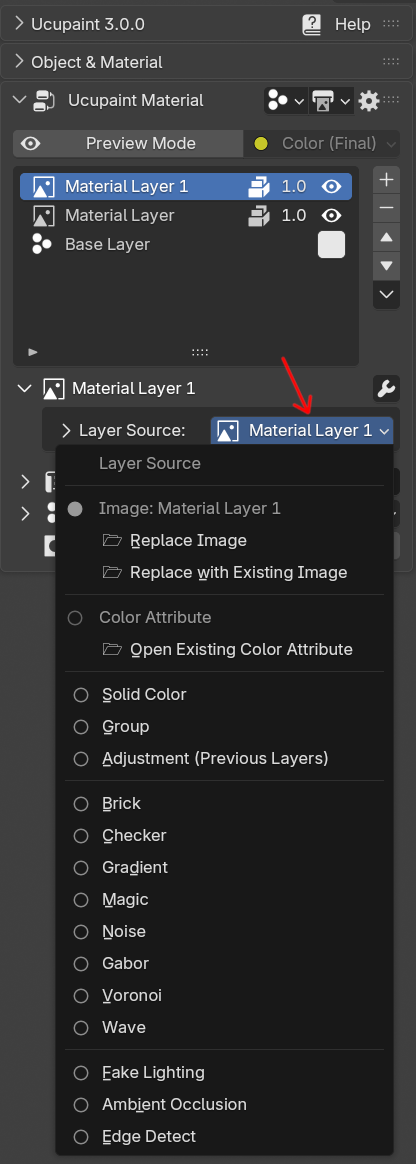Collapse the Ucupaint Material panel
The height and width of the screenshot is (1164, 416).
[x=20, y=100]
